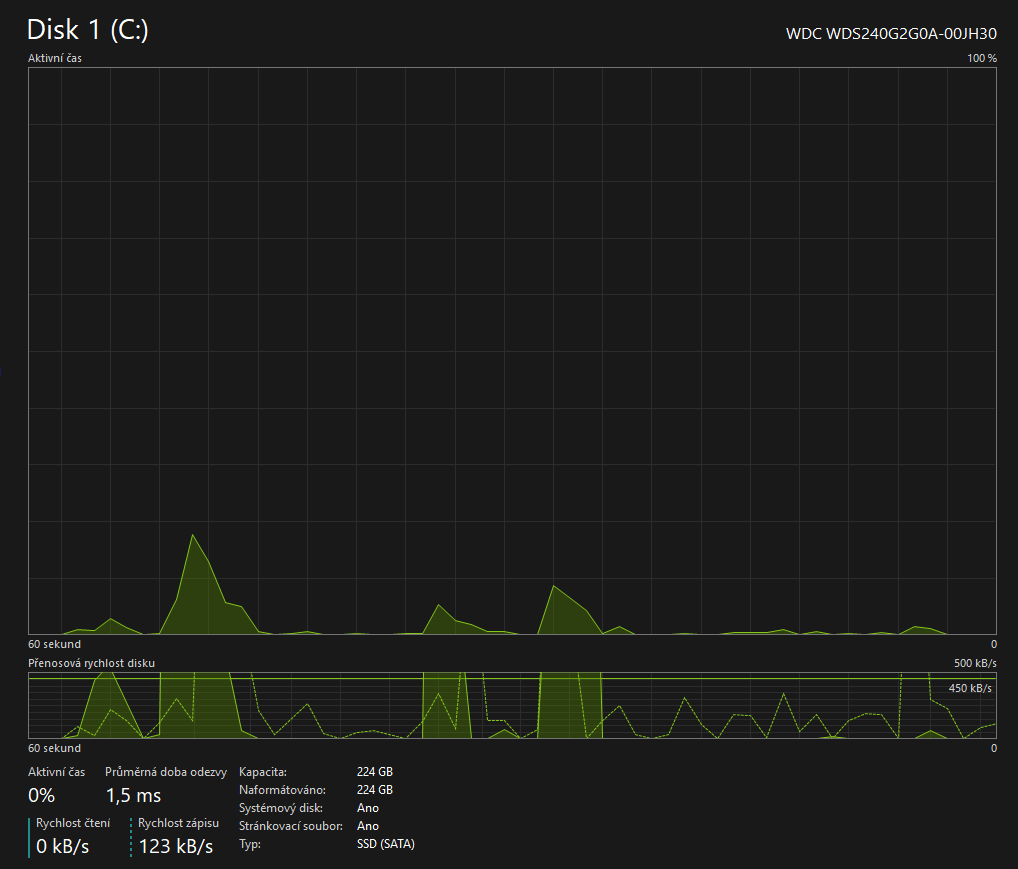Click the large active time graph

[512, 350]
